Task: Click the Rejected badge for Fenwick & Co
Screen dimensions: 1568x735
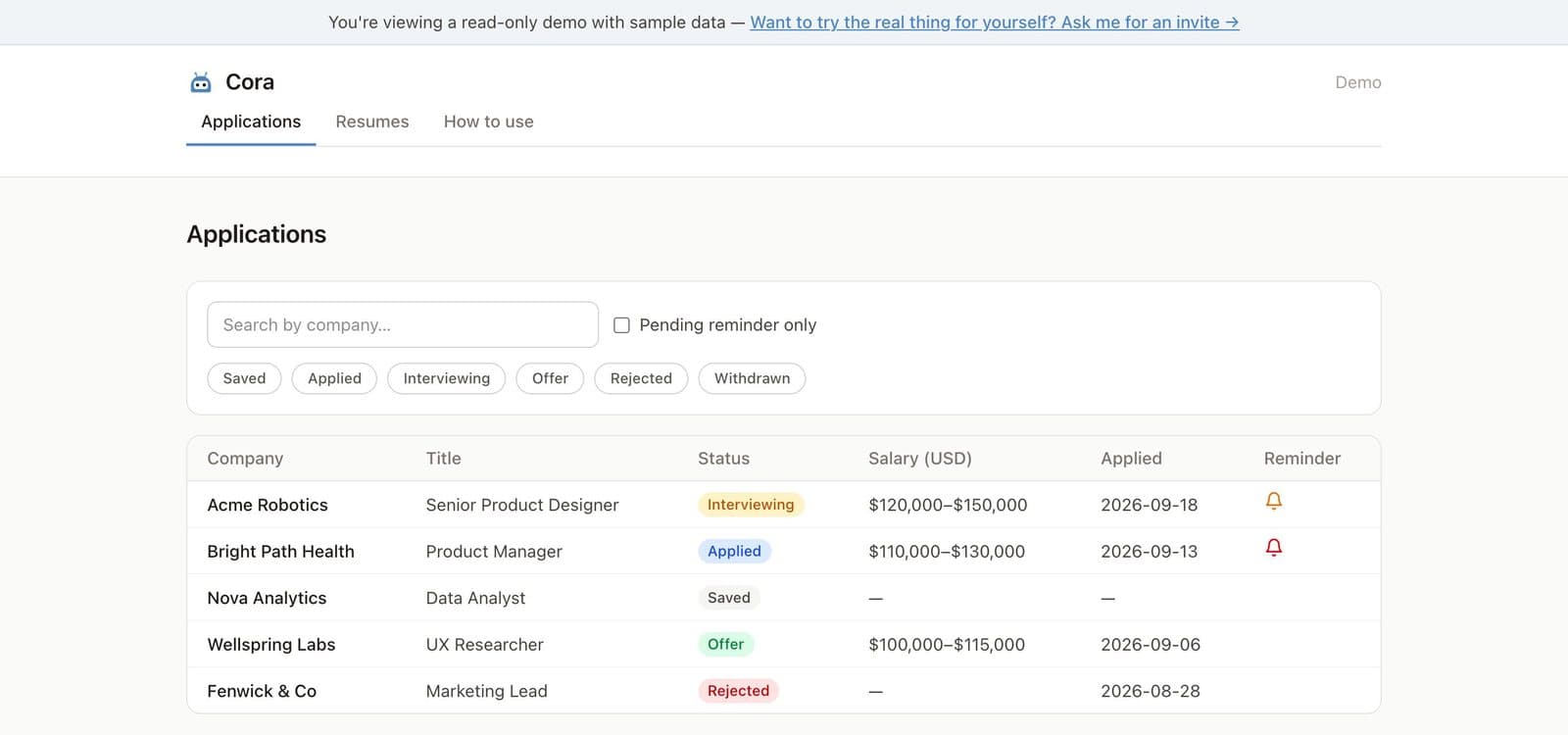Action: pos(738,691)
